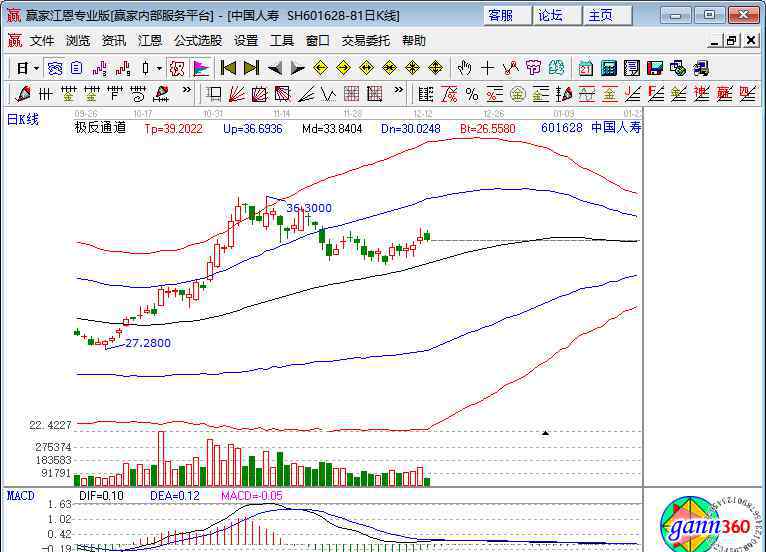Open the 窗口 menu

click(318, 41)
